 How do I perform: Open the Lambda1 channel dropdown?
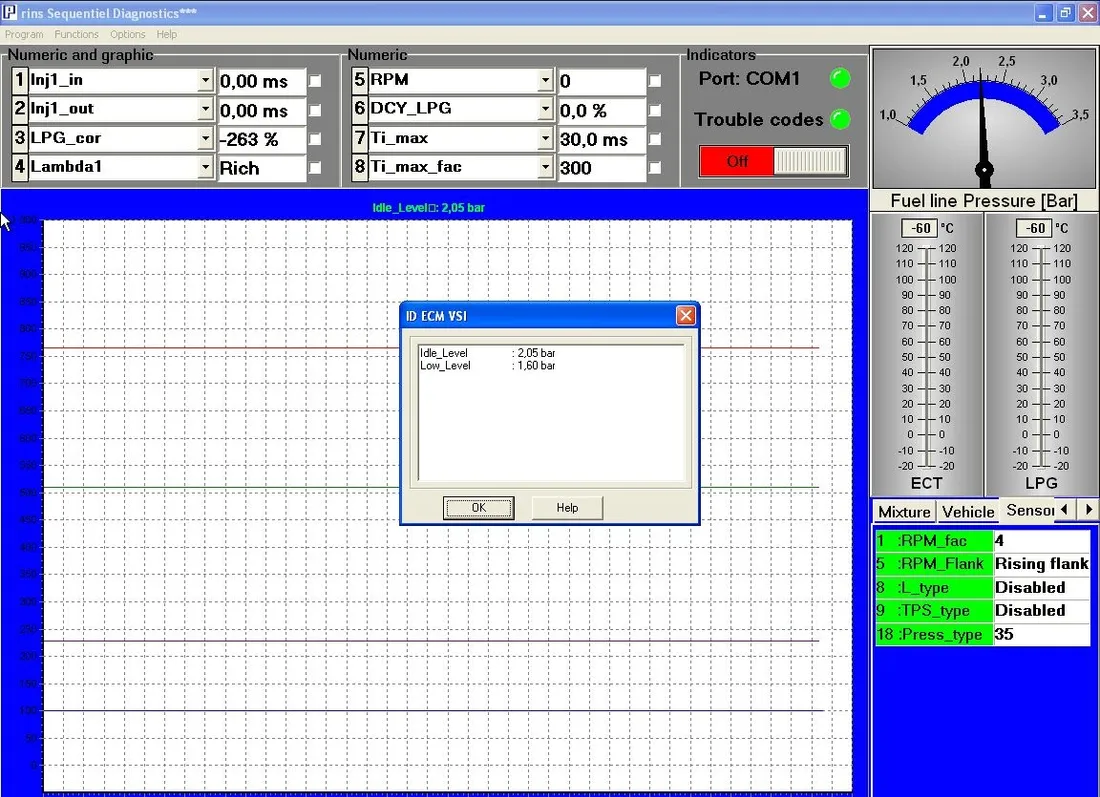(207, 167)
